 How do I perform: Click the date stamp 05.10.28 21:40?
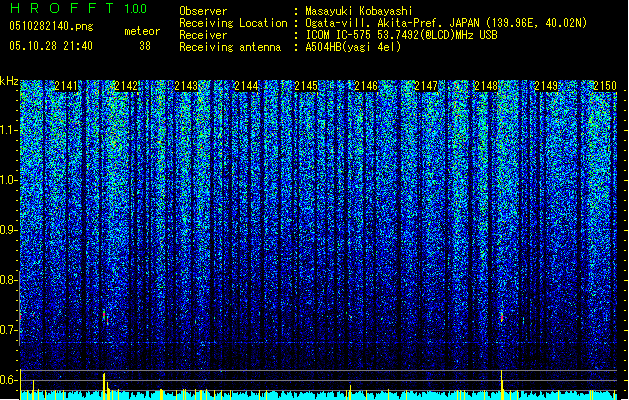(51, 46)
